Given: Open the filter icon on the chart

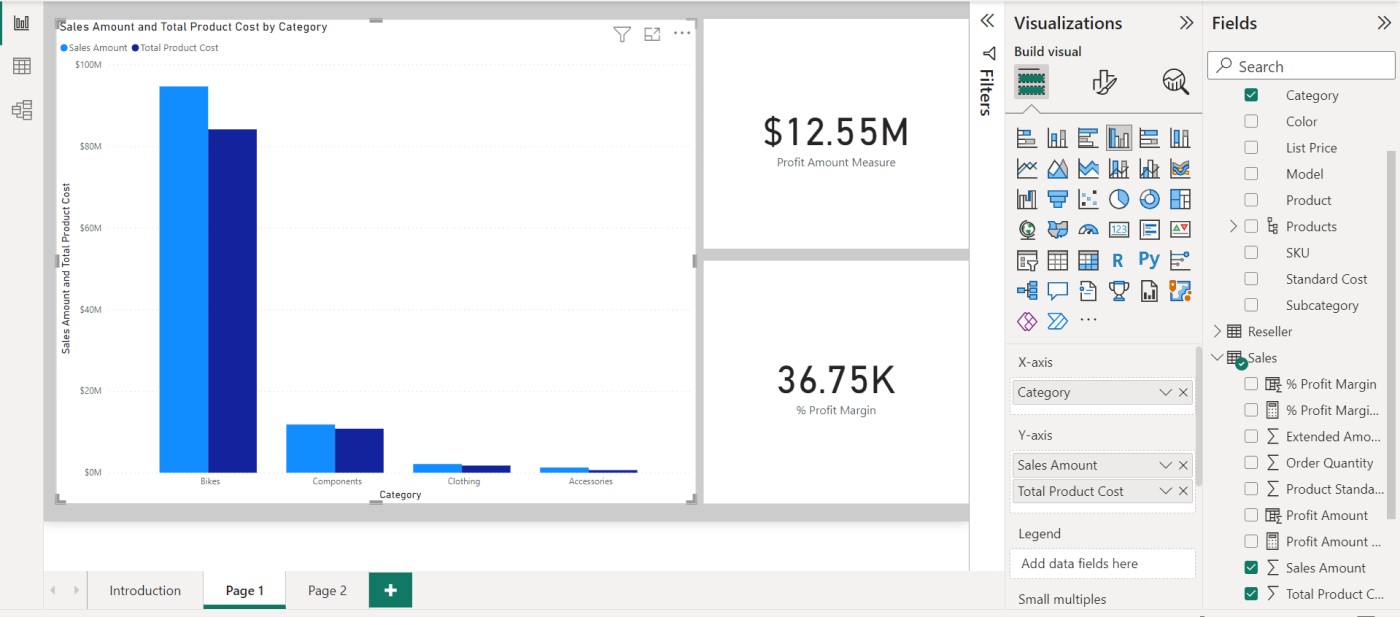Looking at the screenshot, I should (622, 33).
